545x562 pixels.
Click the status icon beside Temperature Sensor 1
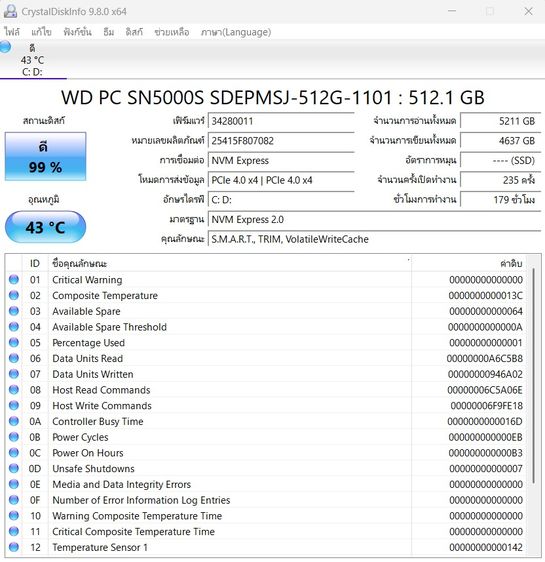pyautogui.click(x=14, y=547)
